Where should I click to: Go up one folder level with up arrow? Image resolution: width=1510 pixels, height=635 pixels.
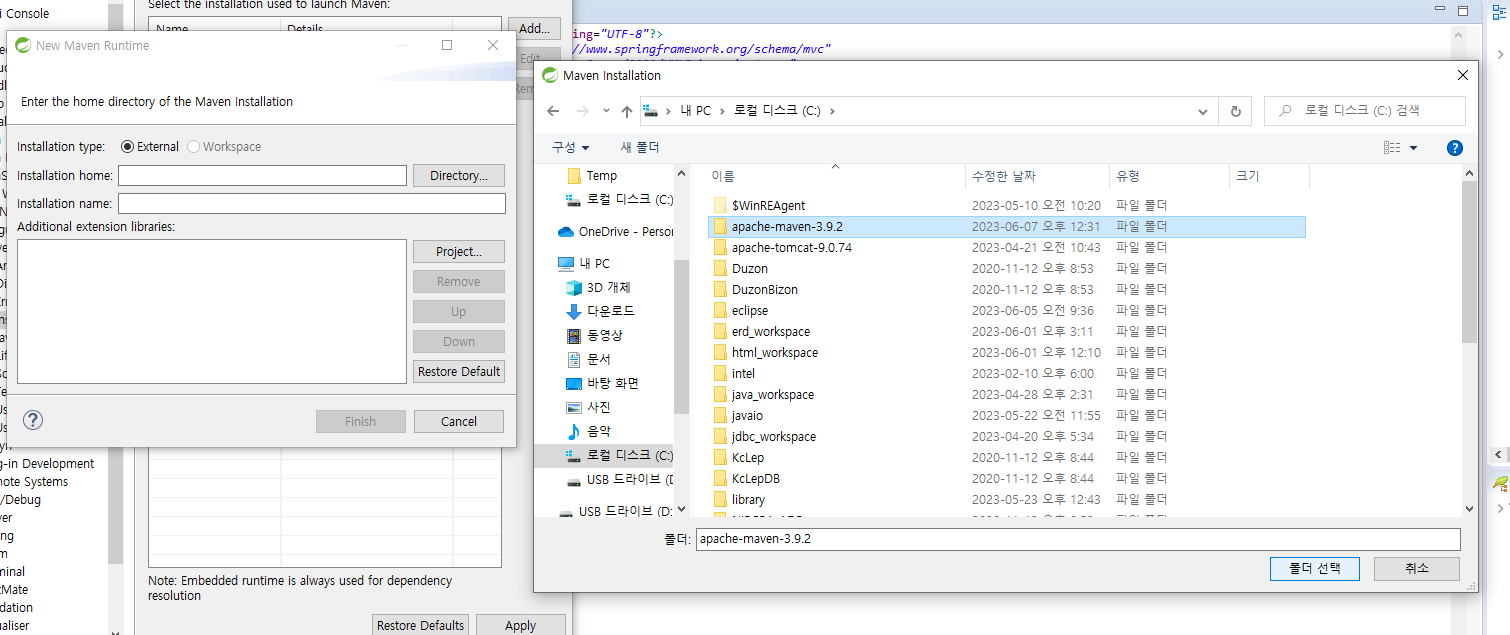626,111
